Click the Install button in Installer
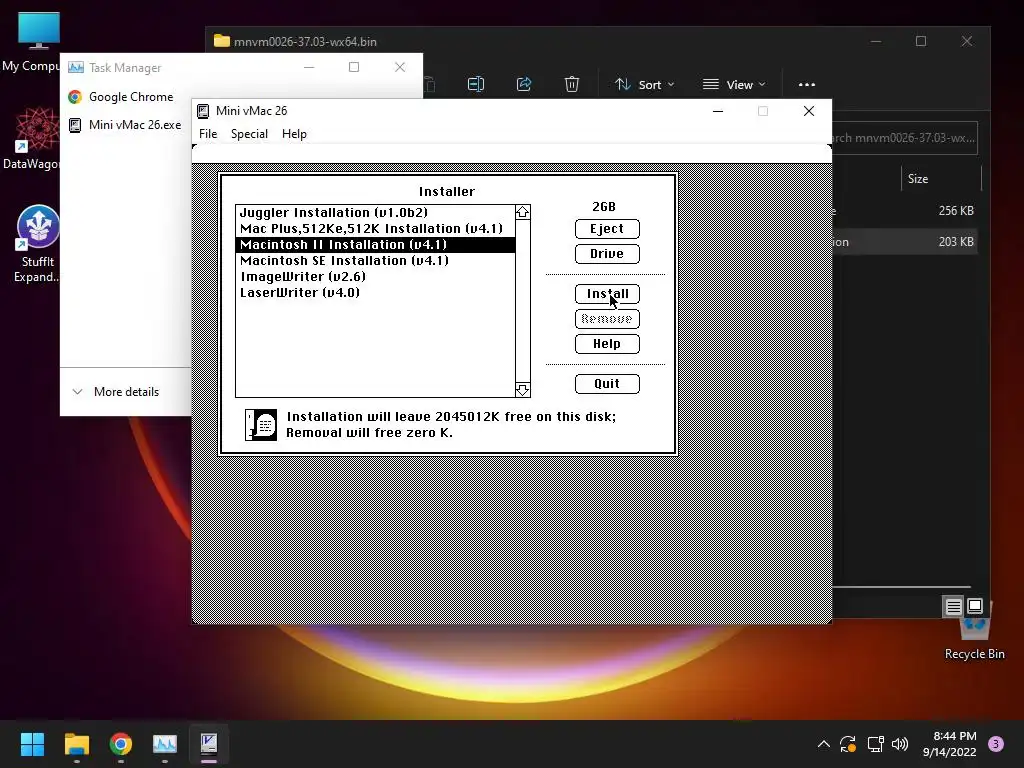 [607, 294]
